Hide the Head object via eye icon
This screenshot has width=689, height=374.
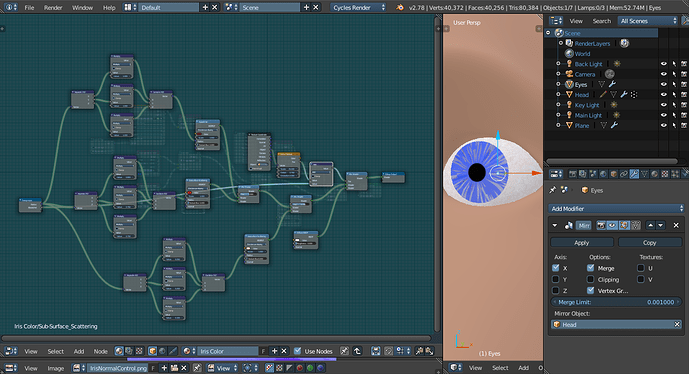[664, 94]
